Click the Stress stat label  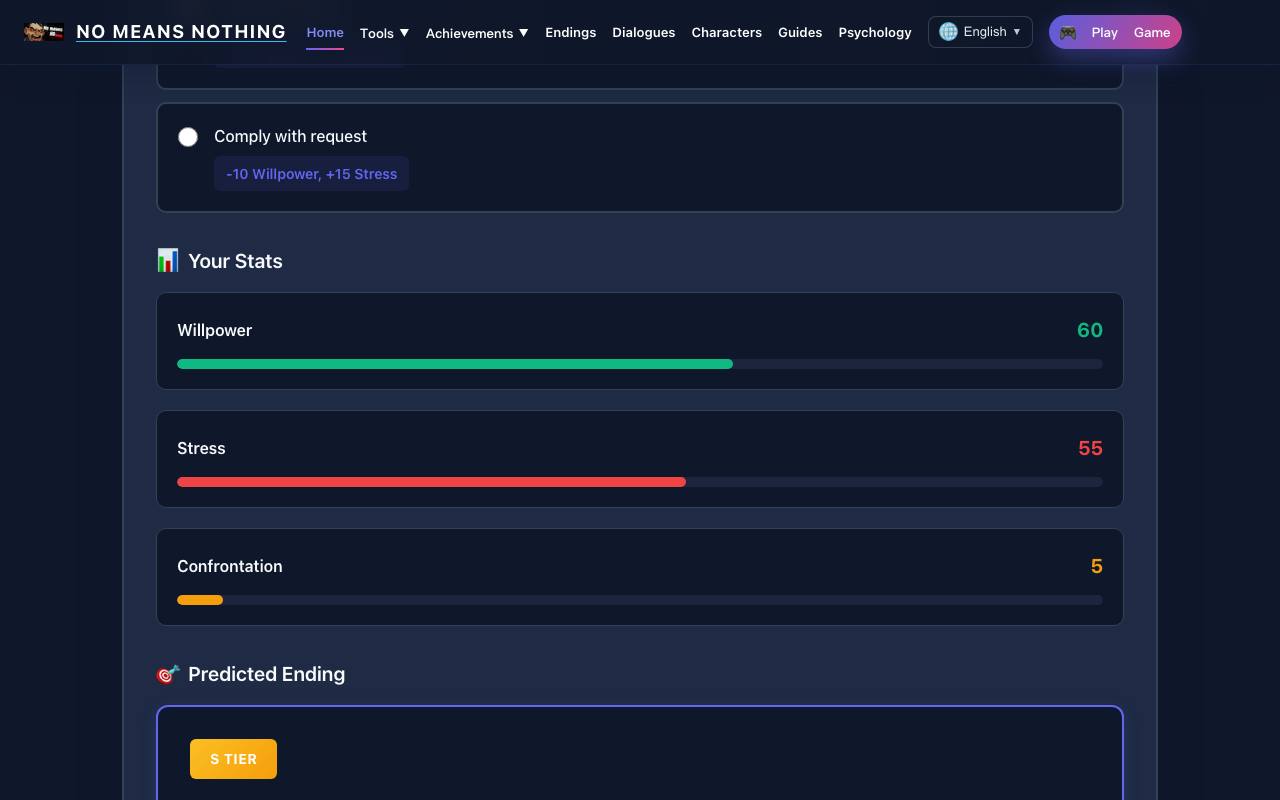click(x=201, y=448)
